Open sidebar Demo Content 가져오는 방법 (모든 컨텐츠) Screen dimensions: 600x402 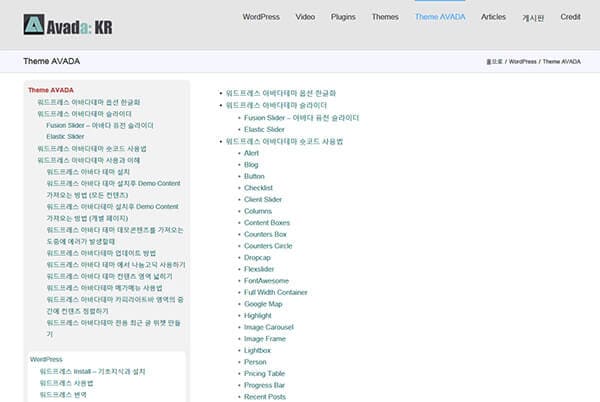pyautogui.click(x=113, y=189)
